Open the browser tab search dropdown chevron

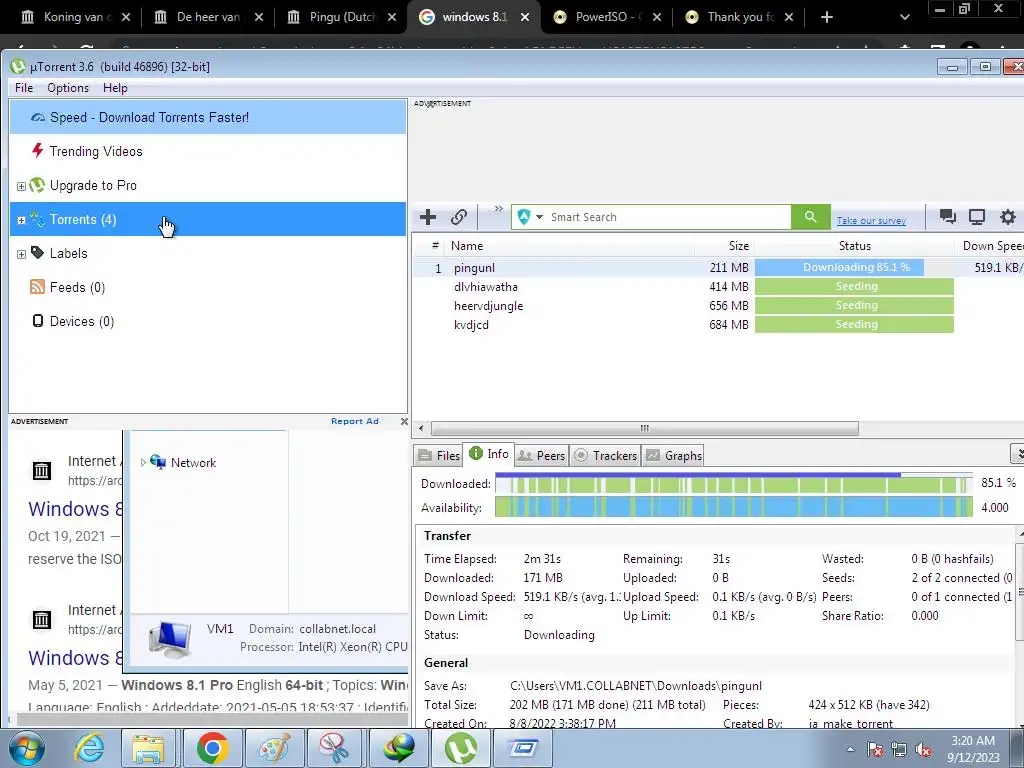tap(904, 17)
